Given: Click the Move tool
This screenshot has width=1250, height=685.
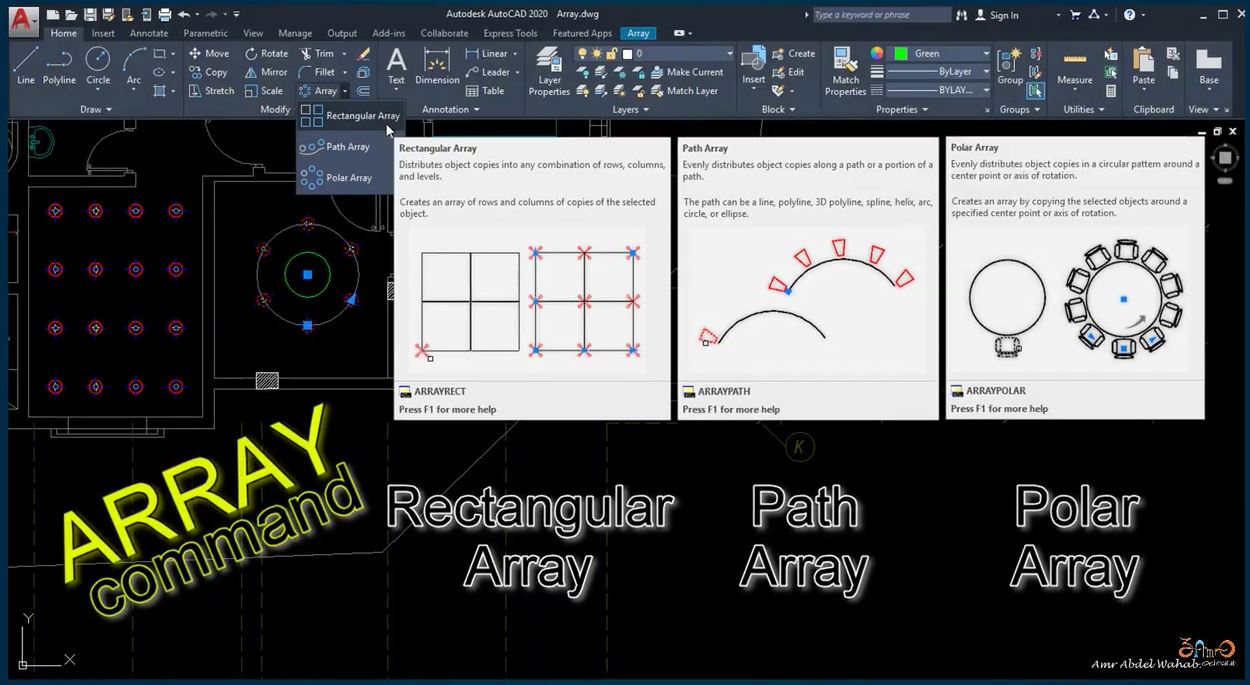Looking at the screenshot, I should [x=209, y=53].
